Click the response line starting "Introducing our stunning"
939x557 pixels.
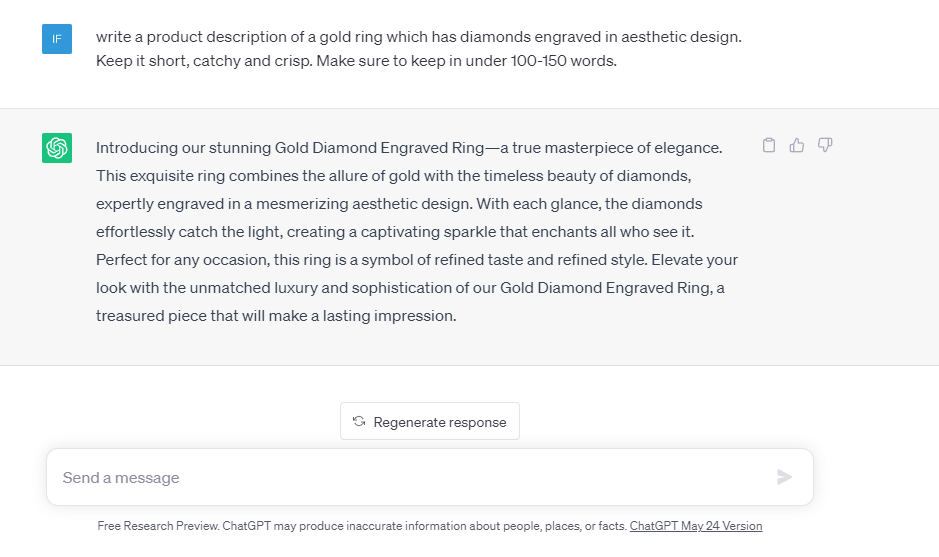[x=408, y=148]
